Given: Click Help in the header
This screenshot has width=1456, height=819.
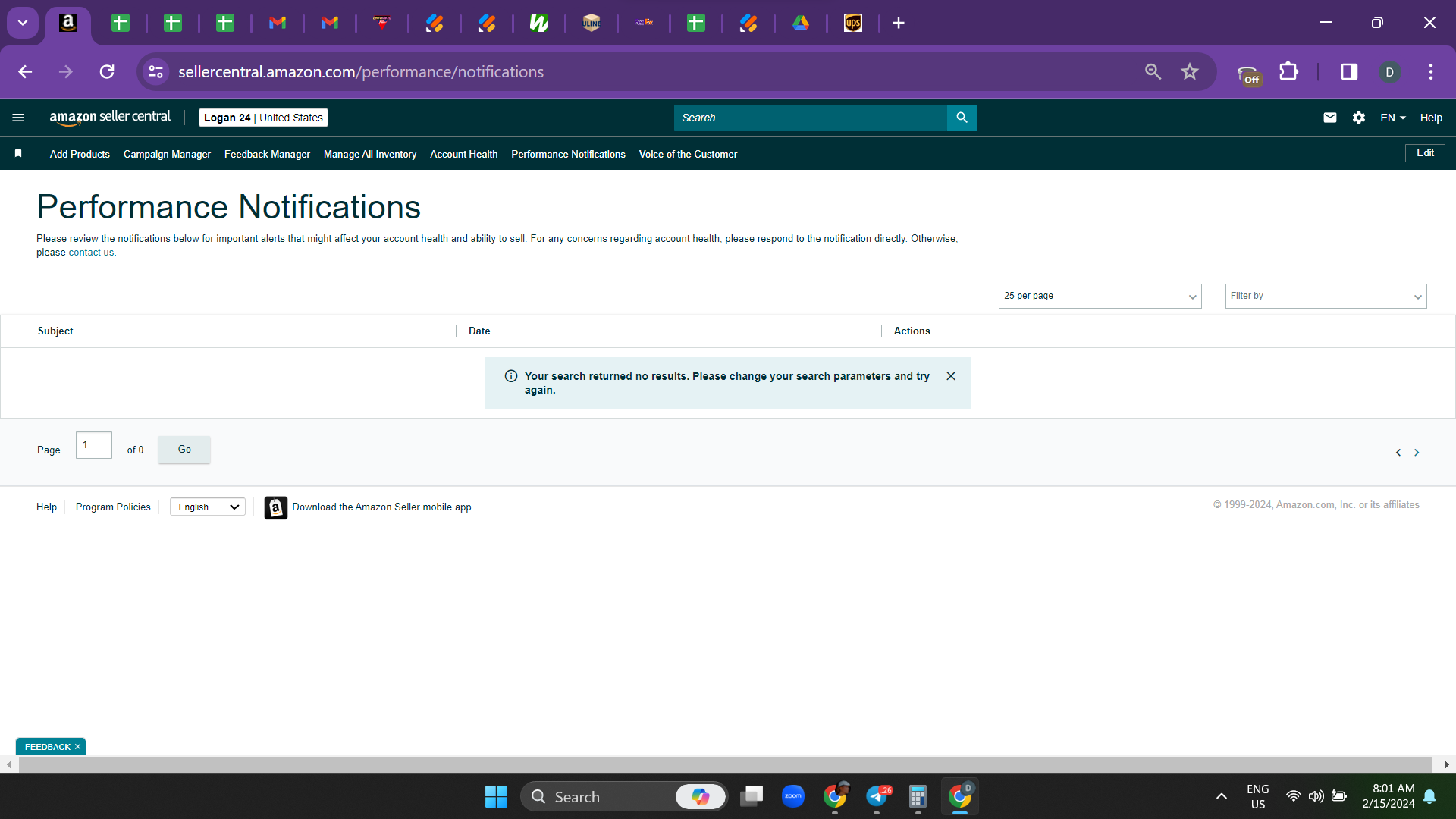Looking at the screenshot, I should coord(1431,118).
